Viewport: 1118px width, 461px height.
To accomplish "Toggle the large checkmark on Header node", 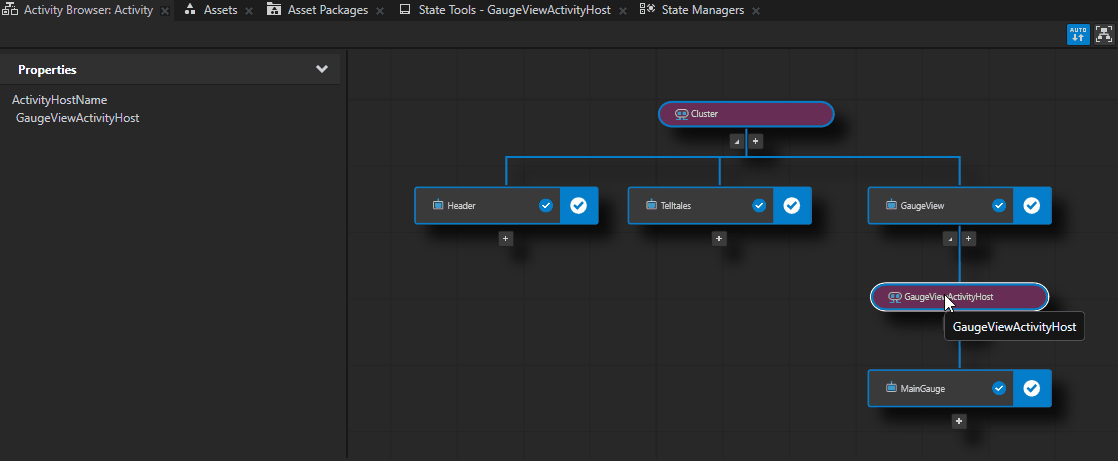I will point(578,205).
